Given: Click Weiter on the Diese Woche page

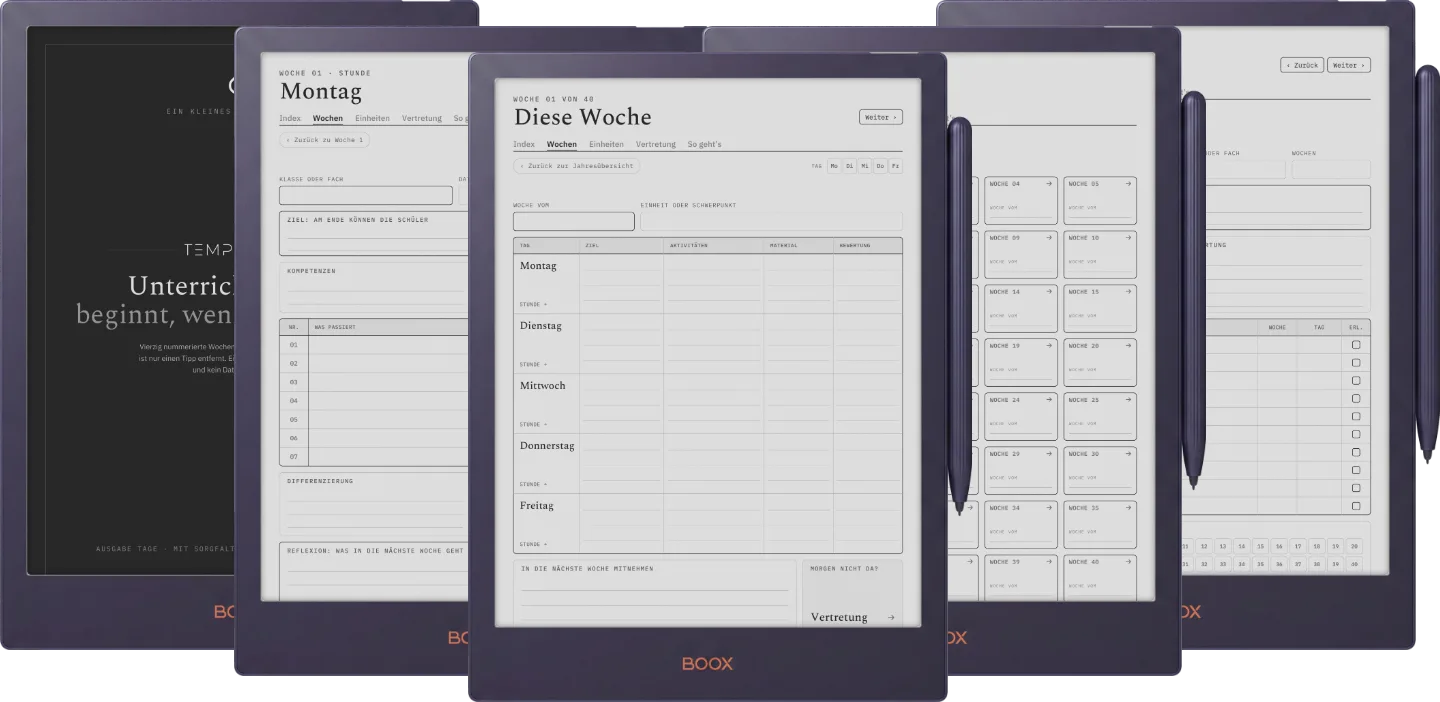Looking at the screenshot, I should pyautogui.click(x=881, y=117).
